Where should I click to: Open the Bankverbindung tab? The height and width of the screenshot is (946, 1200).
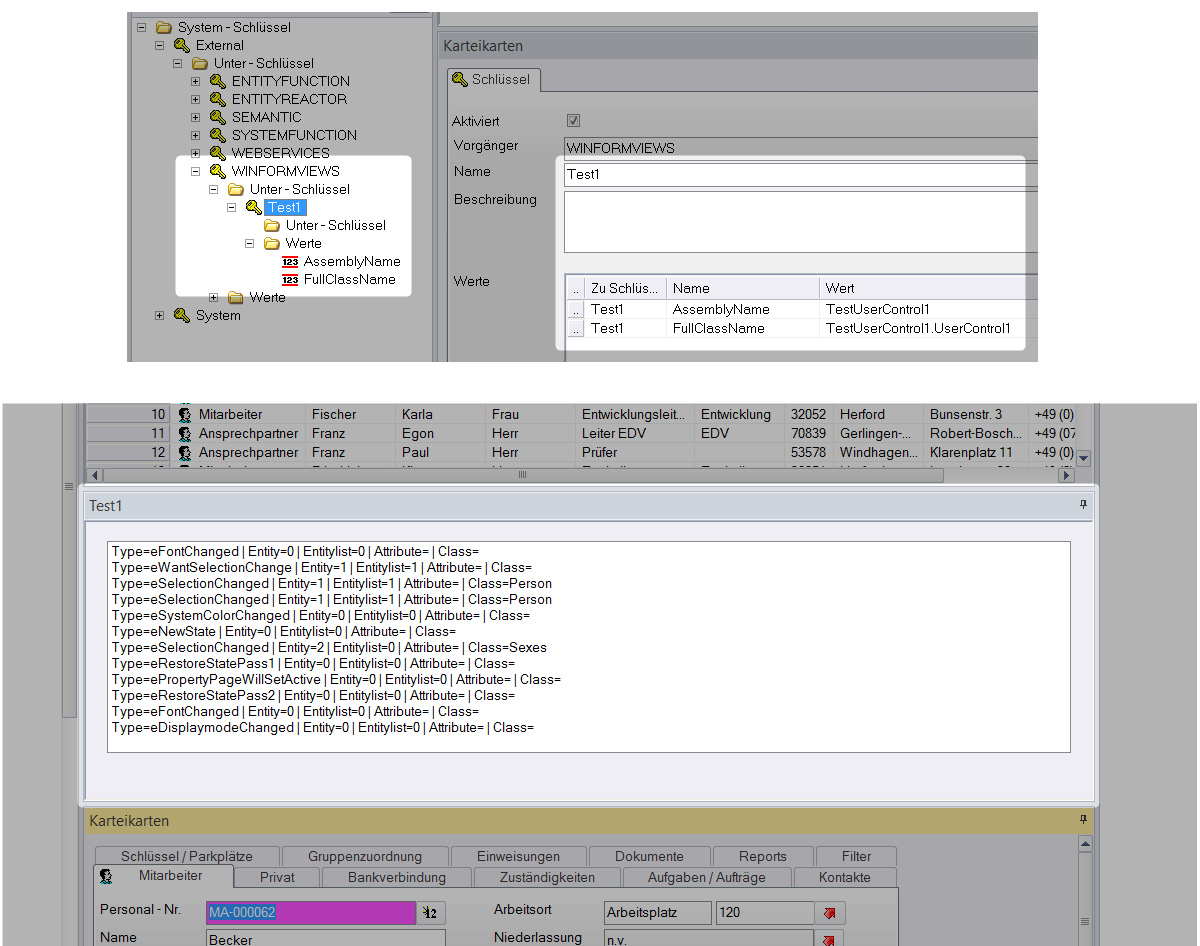click(x=397, y=877)
